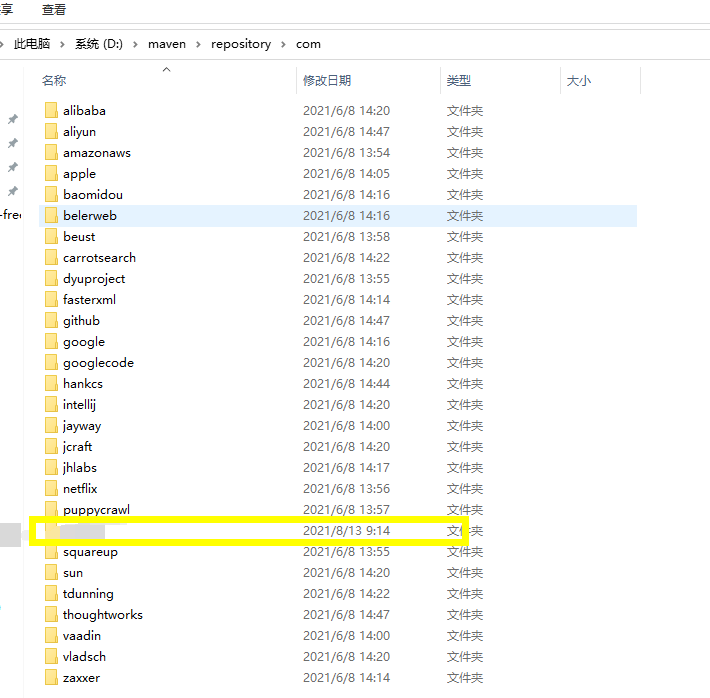Viewport: 710px width, 698px height.
Task: Click the netflix folder icon
Action: pyautogui.click(x=51, y=488)
